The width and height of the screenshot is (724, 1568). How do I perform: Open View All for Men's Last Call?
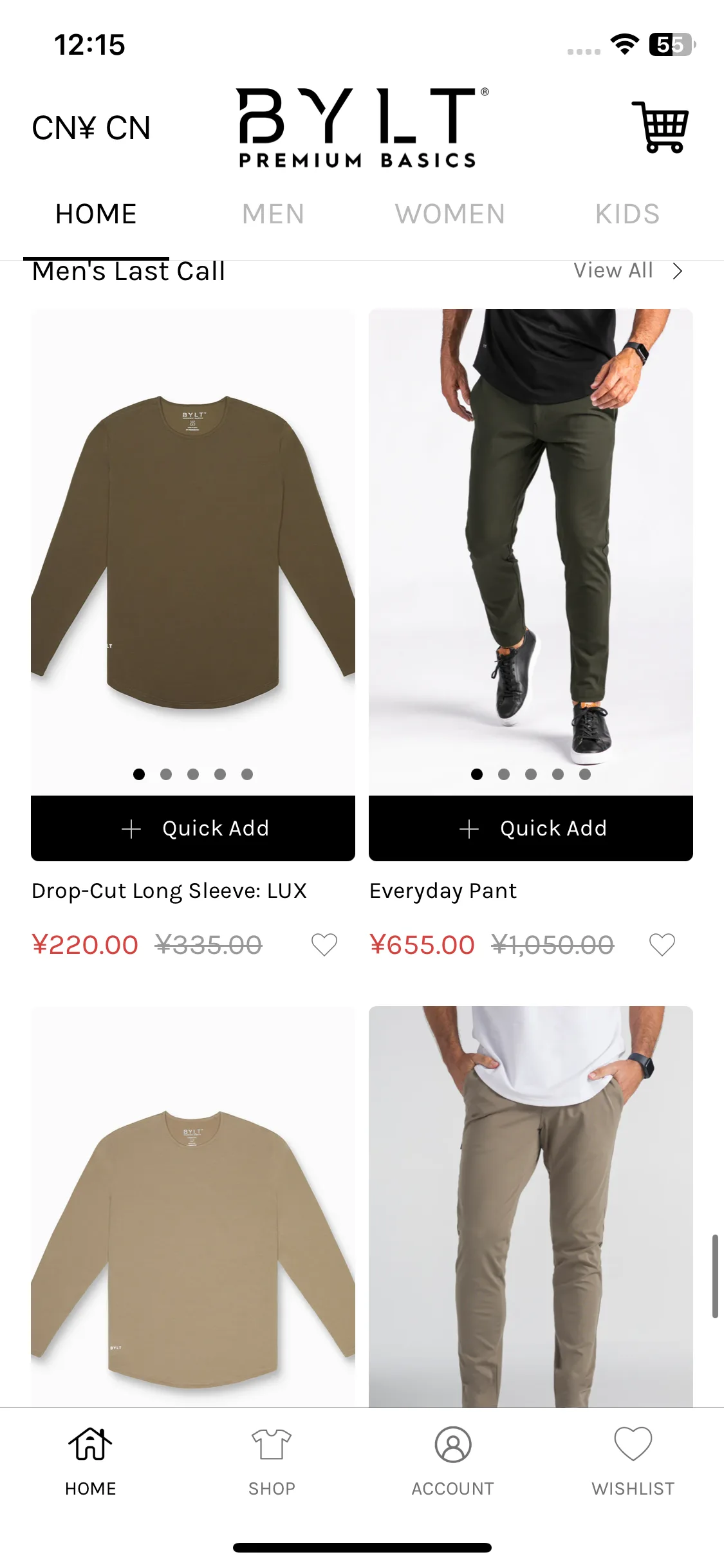[x=613, y=270]
